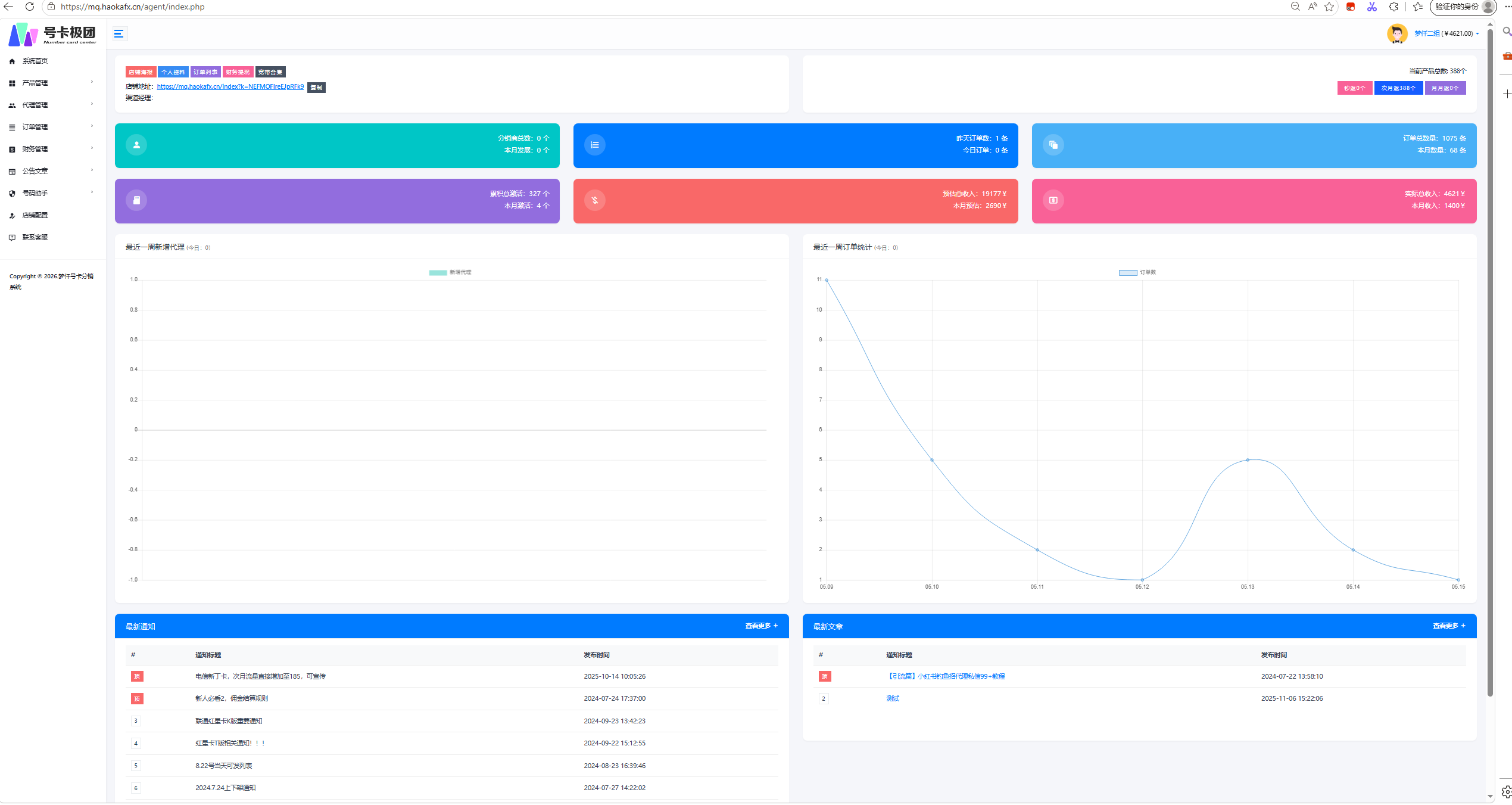The image size is (1512, 805).
Task: Expand the 财务管理 sidebar menu
Action: (52, 149)
